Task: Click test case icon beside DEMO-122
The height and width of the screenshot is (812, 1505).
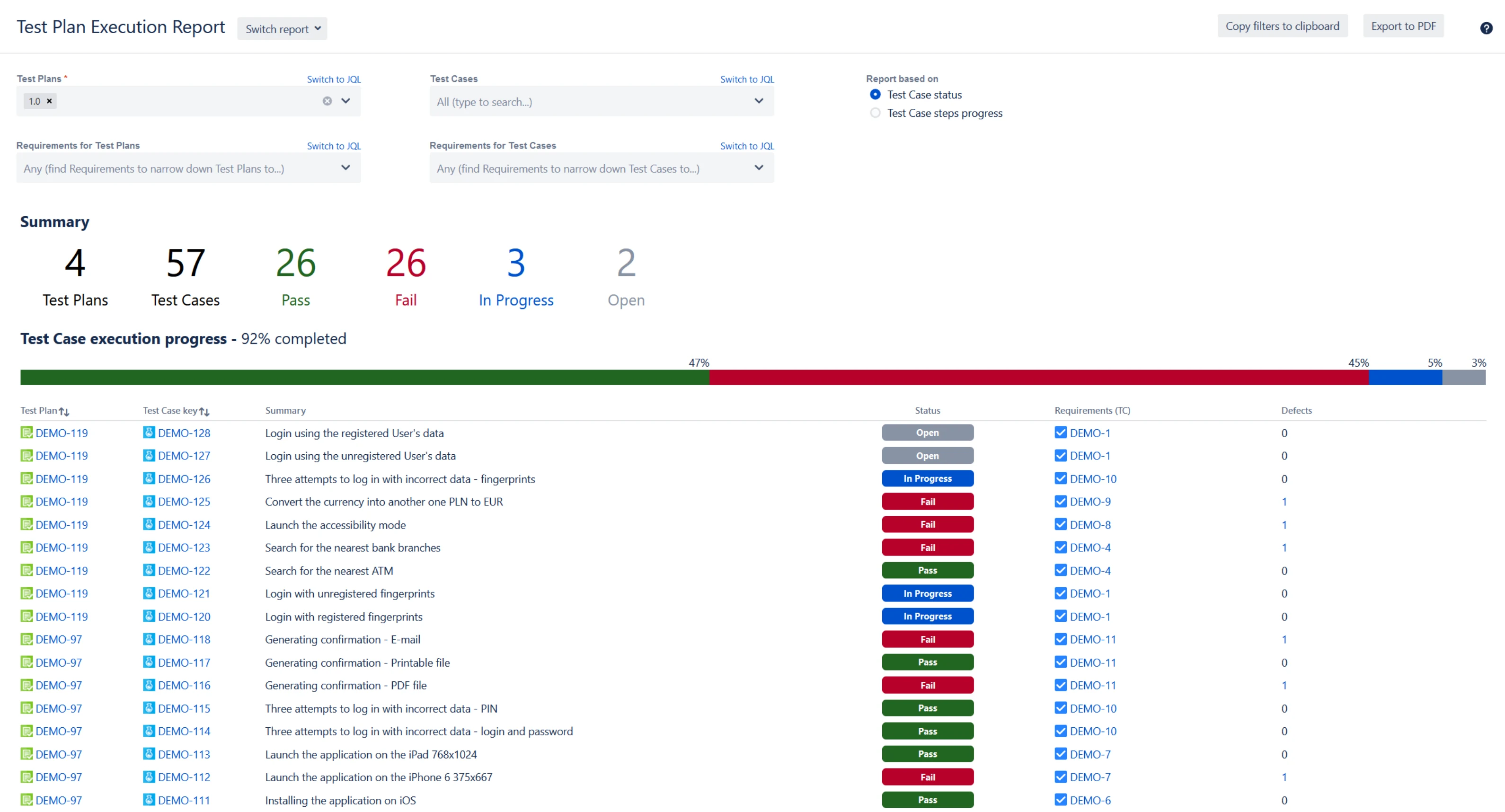Action: [x=149, y=570]
